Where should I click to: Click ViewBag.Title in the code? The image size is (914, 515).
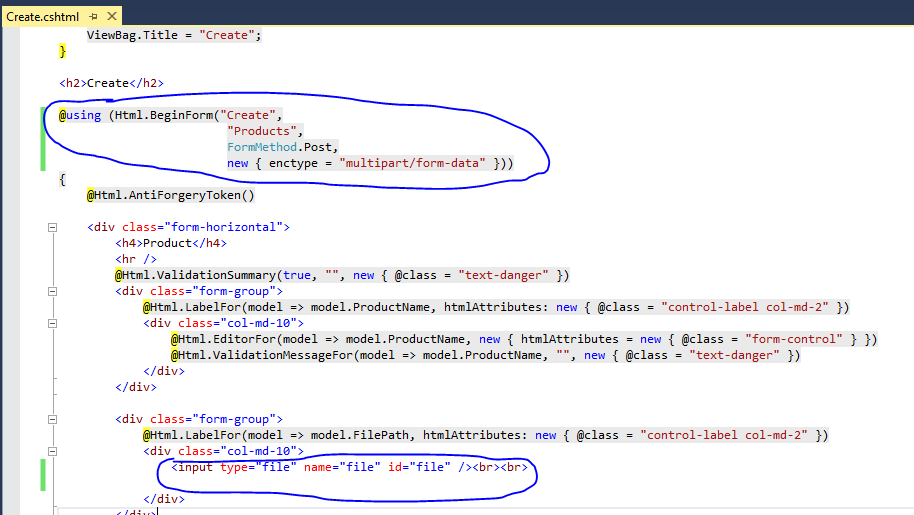[132, 35]
